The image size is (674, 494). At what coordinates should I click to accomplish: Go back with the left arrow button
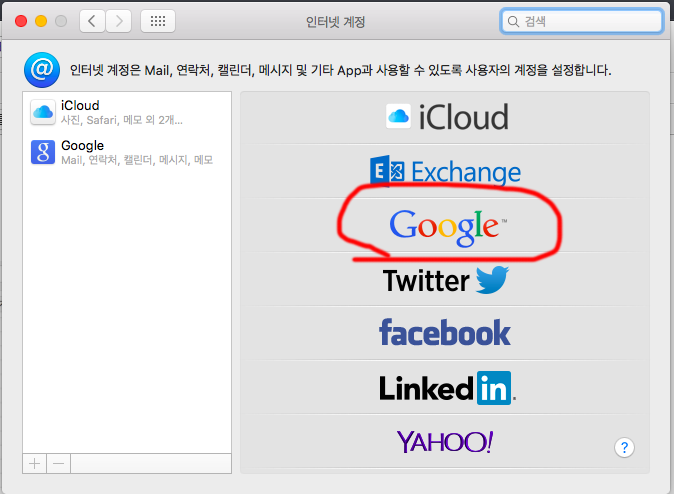[92, 21]
